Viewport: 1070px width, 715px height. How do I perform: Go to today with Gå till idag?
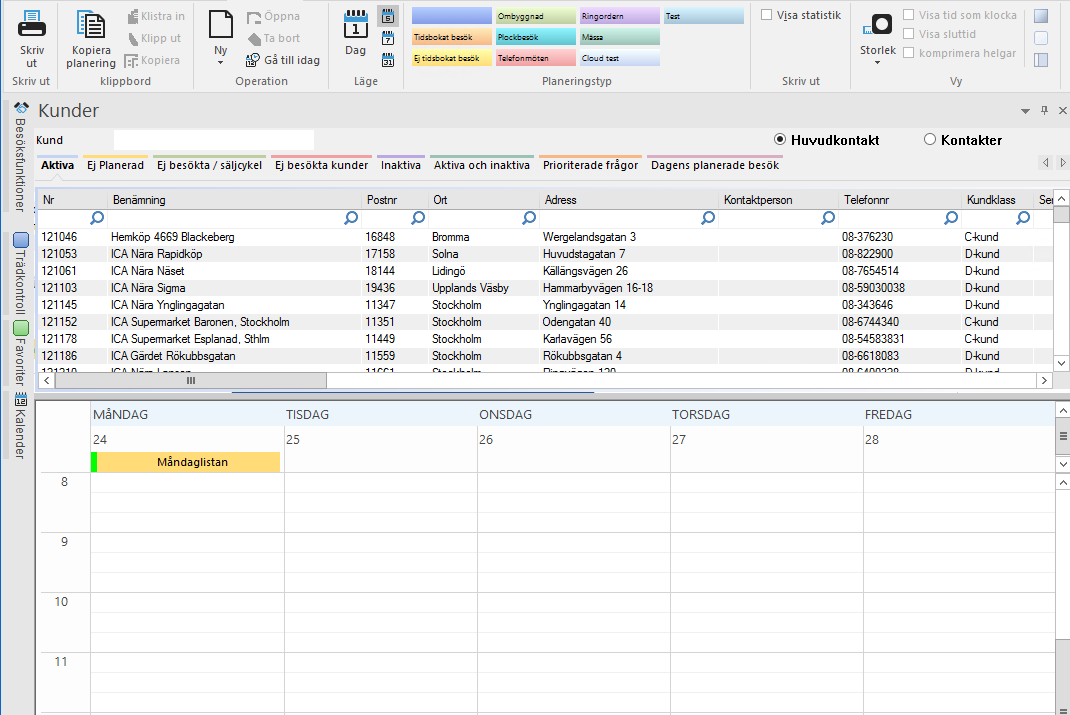click(283, 60)
